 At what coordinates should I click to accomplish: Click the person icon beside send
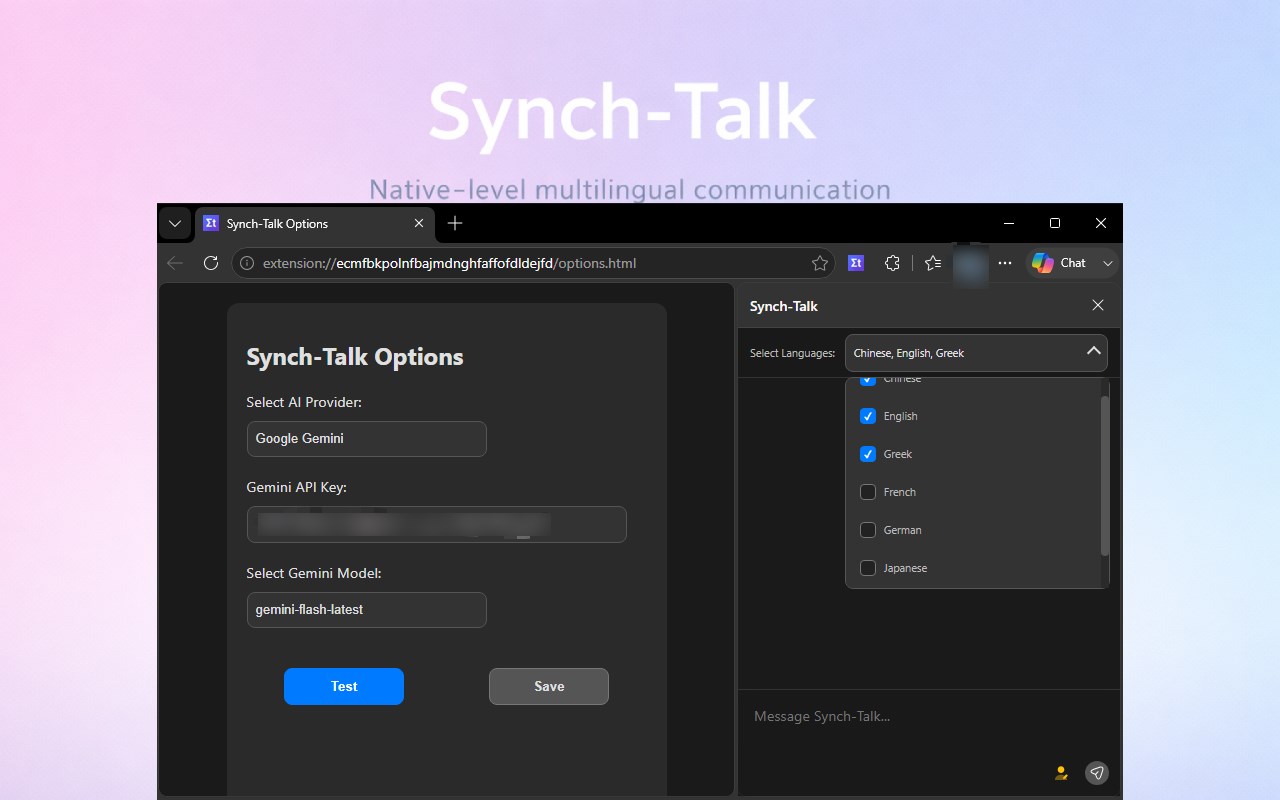(x=1061, y=773)
